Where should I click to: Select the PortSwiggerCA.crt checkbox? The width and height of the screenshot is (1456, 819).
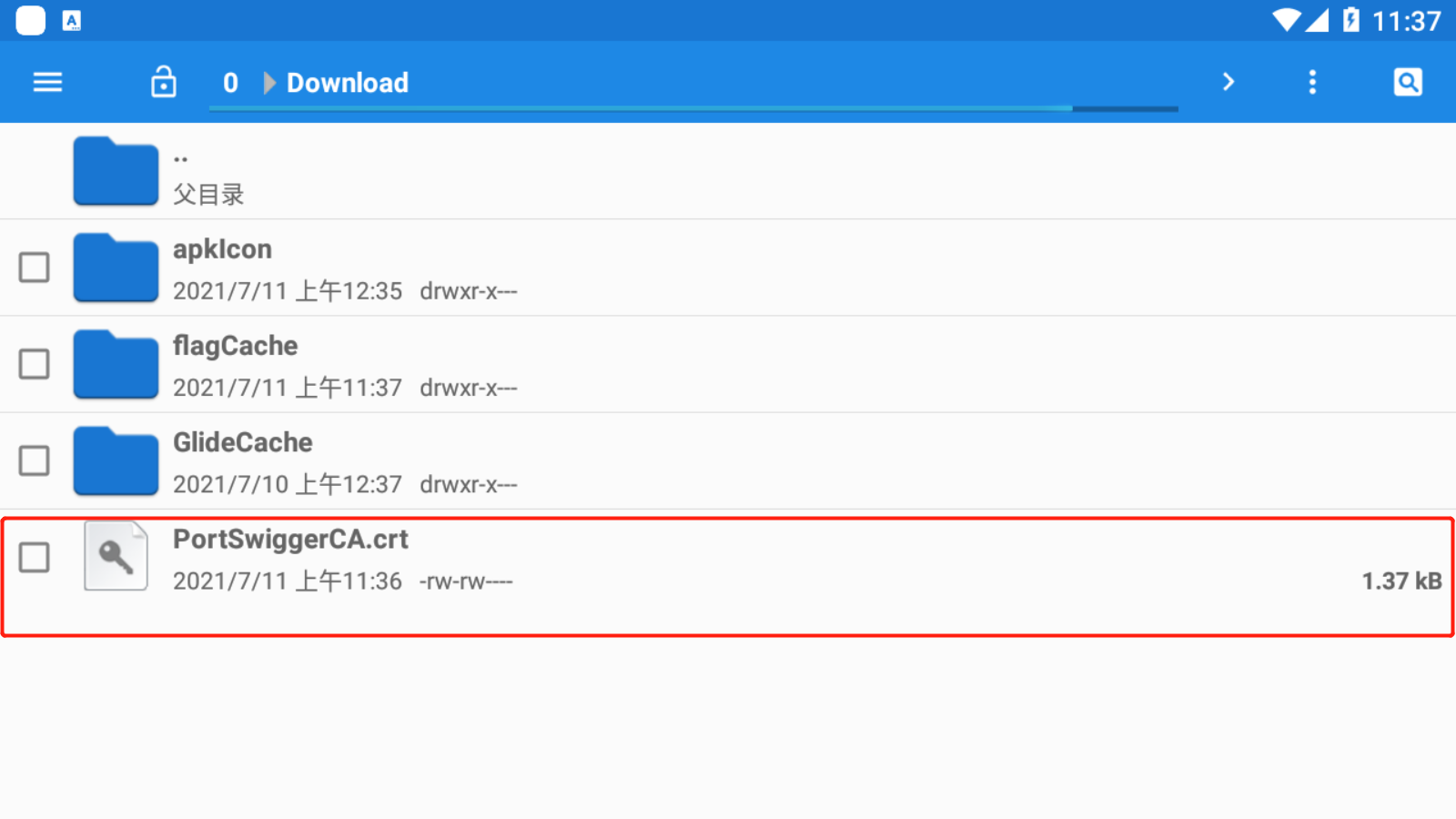35,557
